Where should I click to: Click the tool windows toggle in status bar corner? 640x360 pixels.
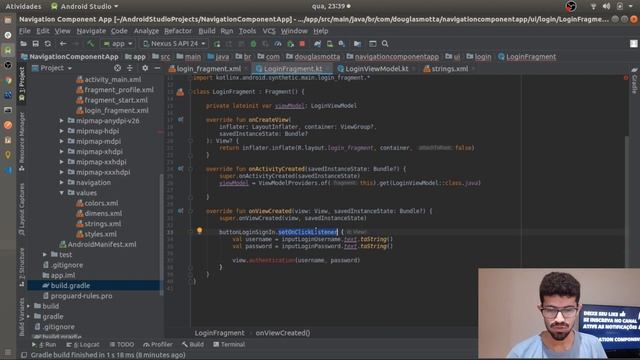24,355
